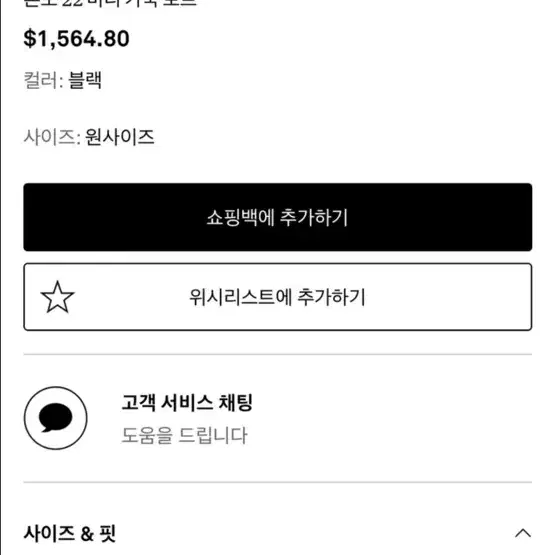Image resolution: width=555 pixels, height=555 pixels.
Task: Collapse 사이즈 & 핏 section using chevron
Action: 523,533
